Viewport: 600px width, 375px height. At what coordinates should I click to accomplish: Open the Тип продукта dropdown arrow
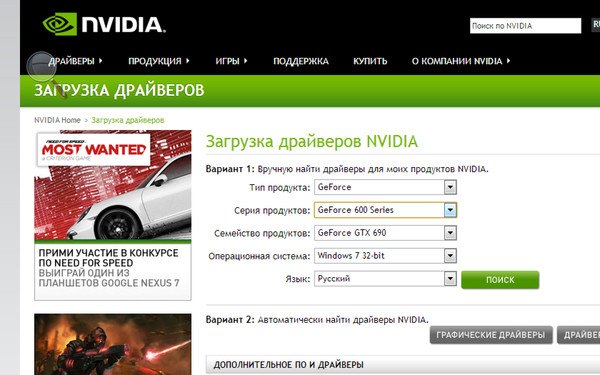tap(450, 187)
